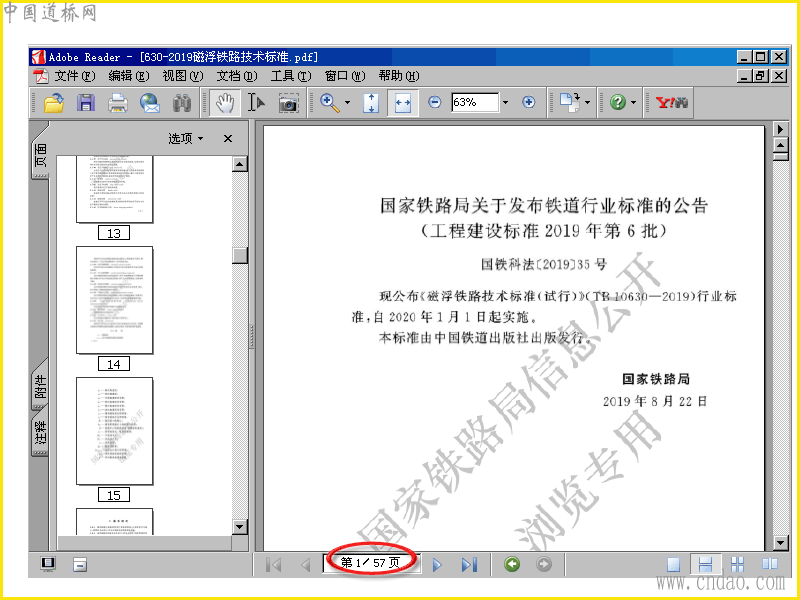The image size is (800, 600).
Task: Switch to Facing pages layout
Action: click(x=769, y=563)
